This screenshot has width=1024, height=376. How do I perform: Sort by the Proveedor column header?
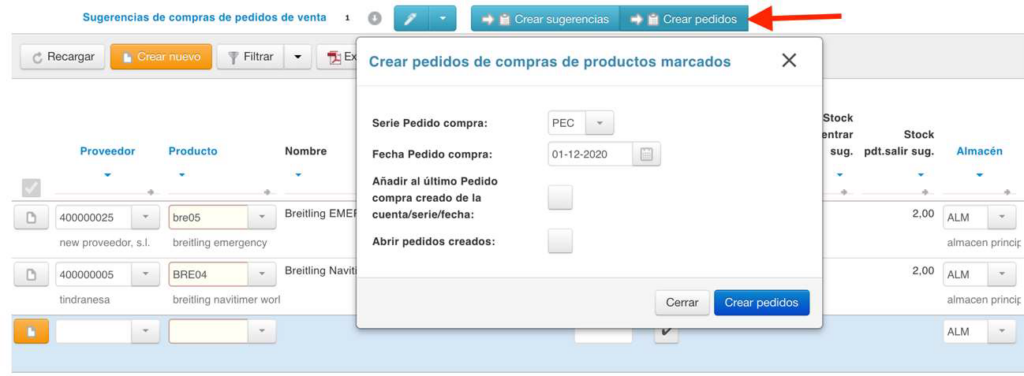107,151
